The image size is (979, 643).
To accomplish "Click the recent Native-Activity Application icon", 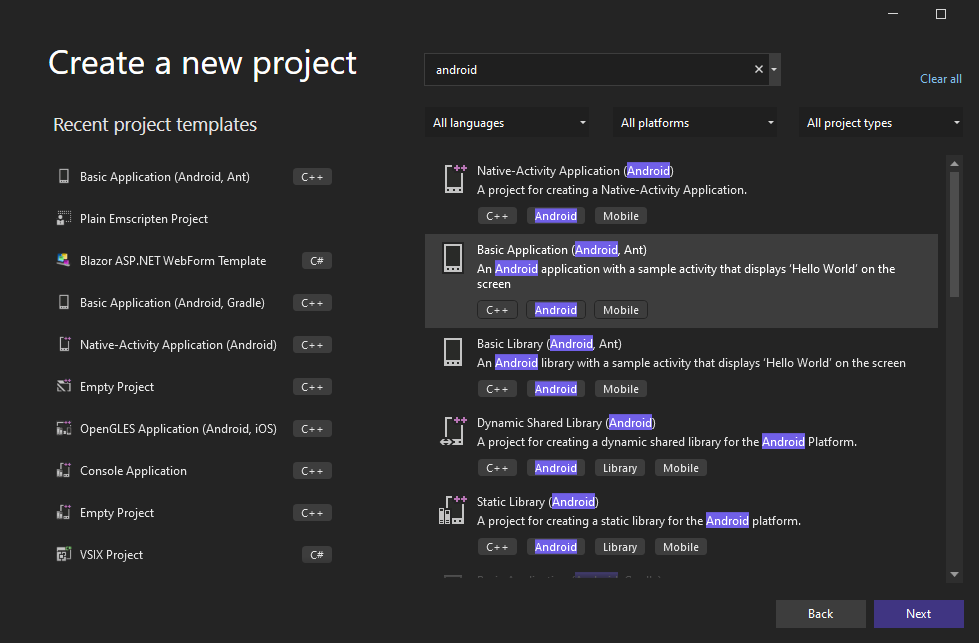I will click(64, 344).
